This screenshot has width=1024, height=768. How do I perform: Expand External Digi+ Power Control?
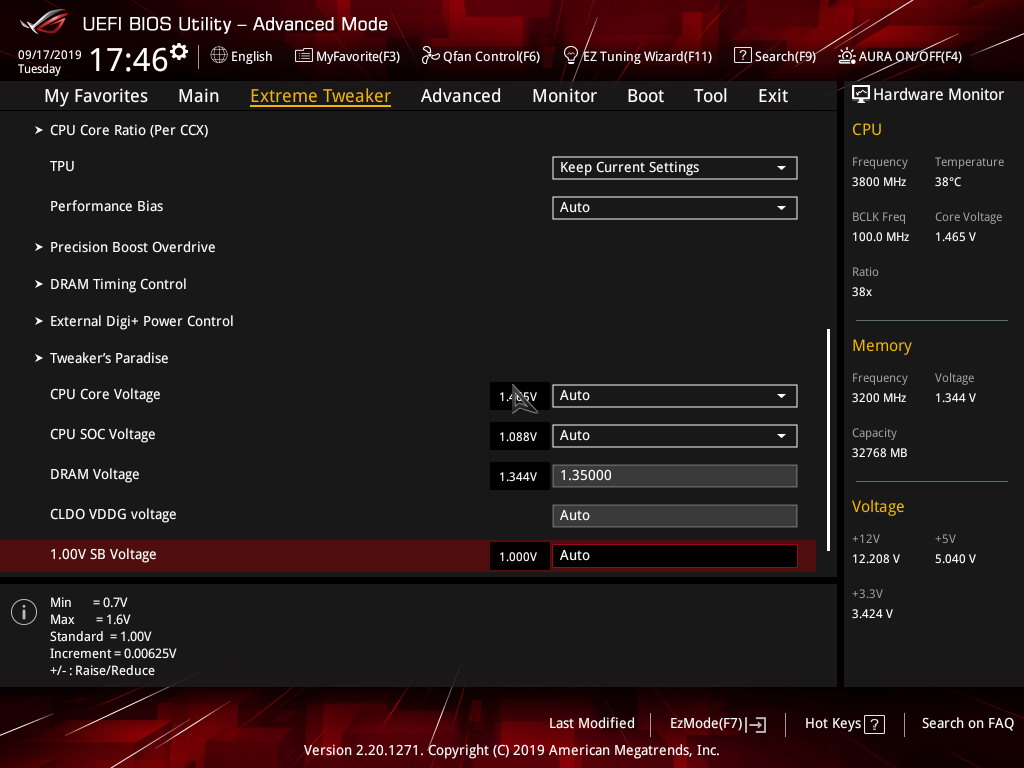pyautogui.click(x=141, y=321)
